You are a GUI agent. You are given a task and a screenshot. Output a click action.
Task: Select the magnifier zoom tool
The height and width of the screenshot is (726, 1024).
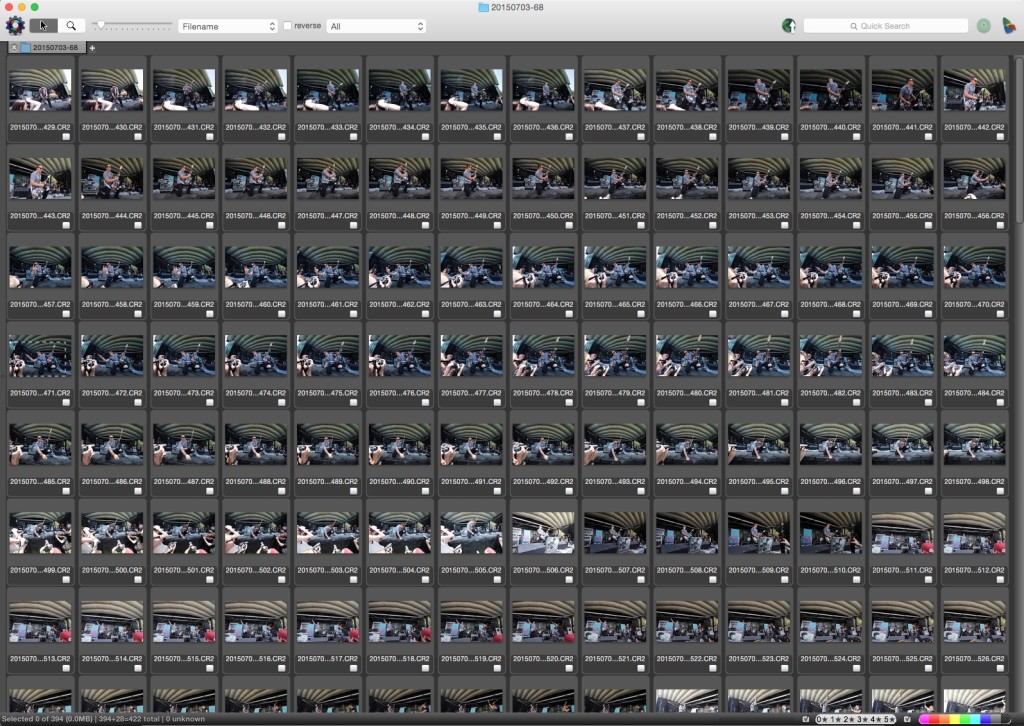(x=71, y=25)
